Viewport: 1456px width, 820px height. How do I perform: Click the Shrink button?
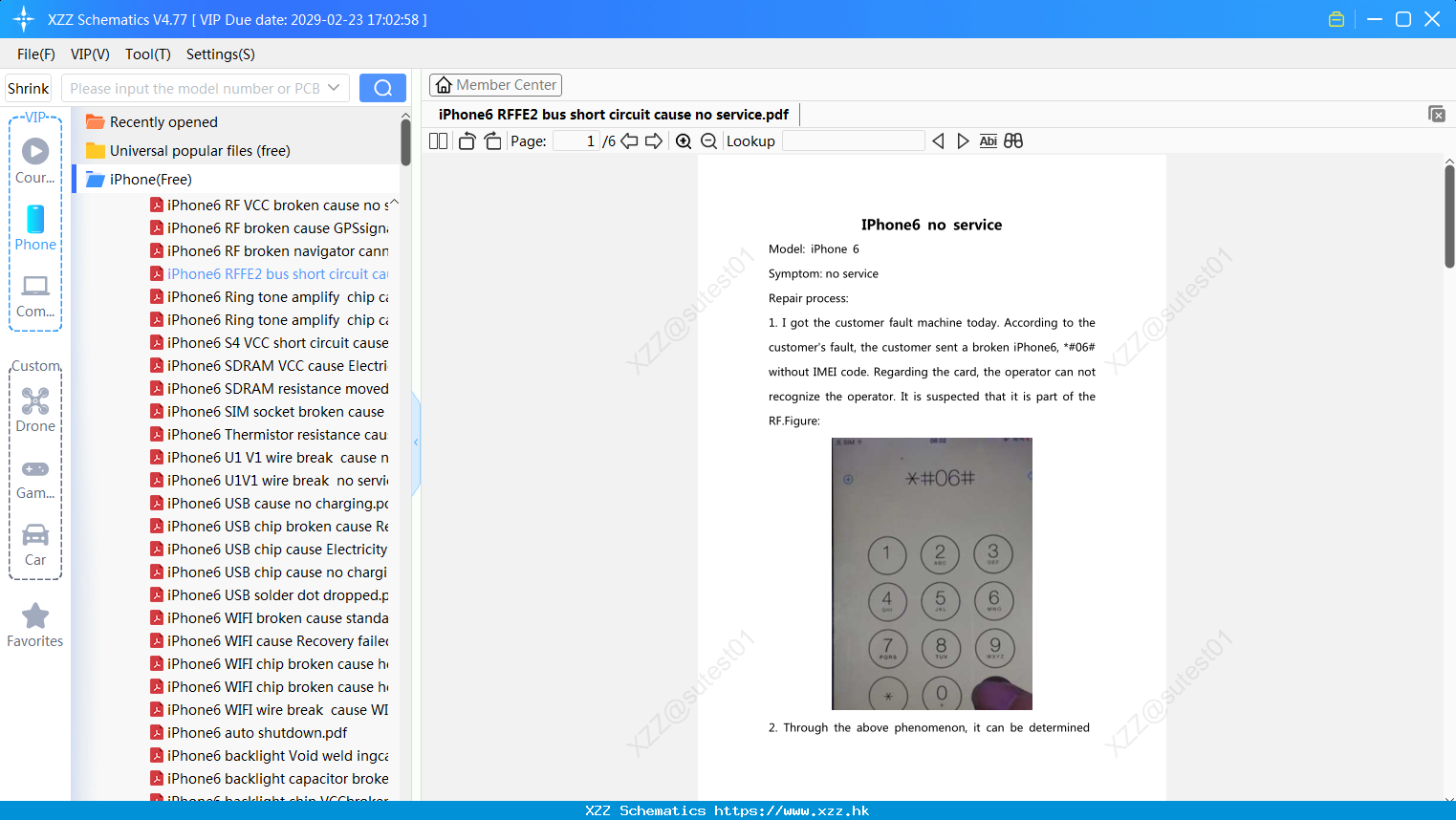(29, 88)
